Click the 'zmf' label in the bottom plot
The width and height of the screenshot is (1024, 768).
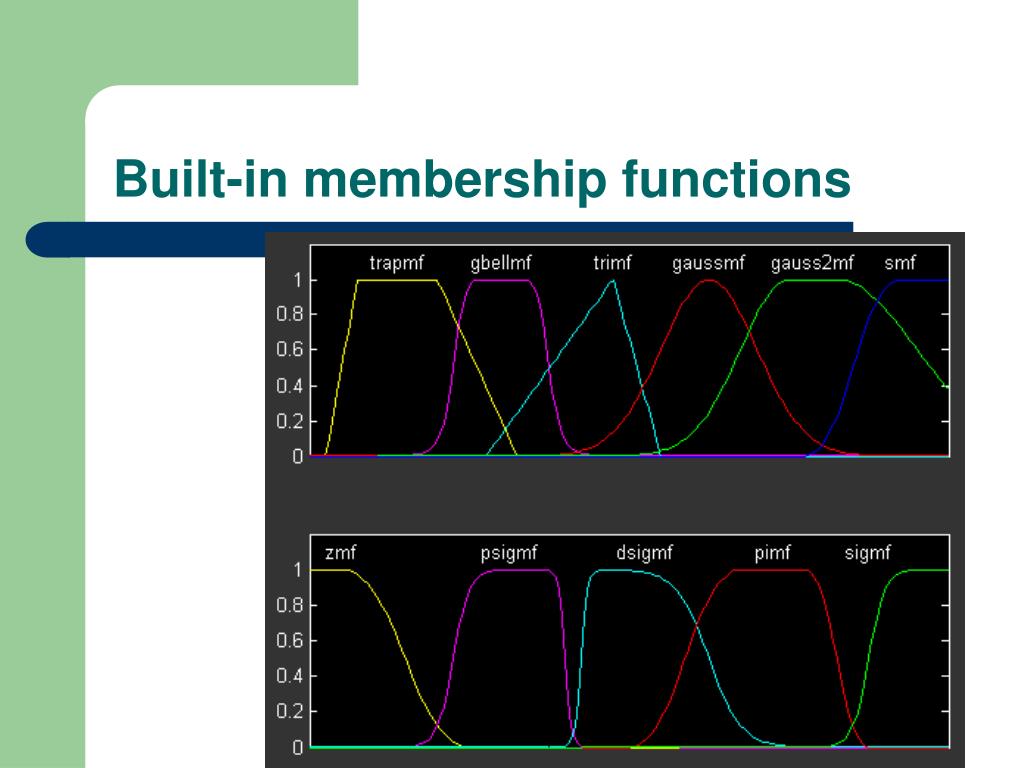[341, 553]
